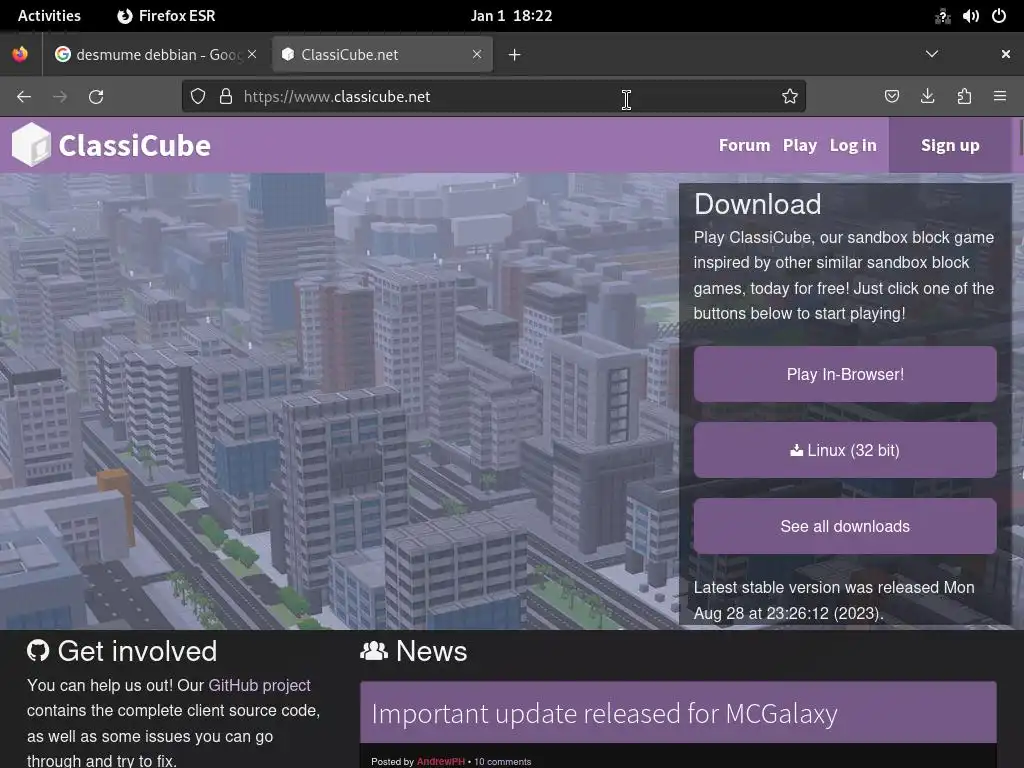This screenshot has width=1024, height=768.
Task: Click the Firefox View icon in the tab bar
Action: 20,54
